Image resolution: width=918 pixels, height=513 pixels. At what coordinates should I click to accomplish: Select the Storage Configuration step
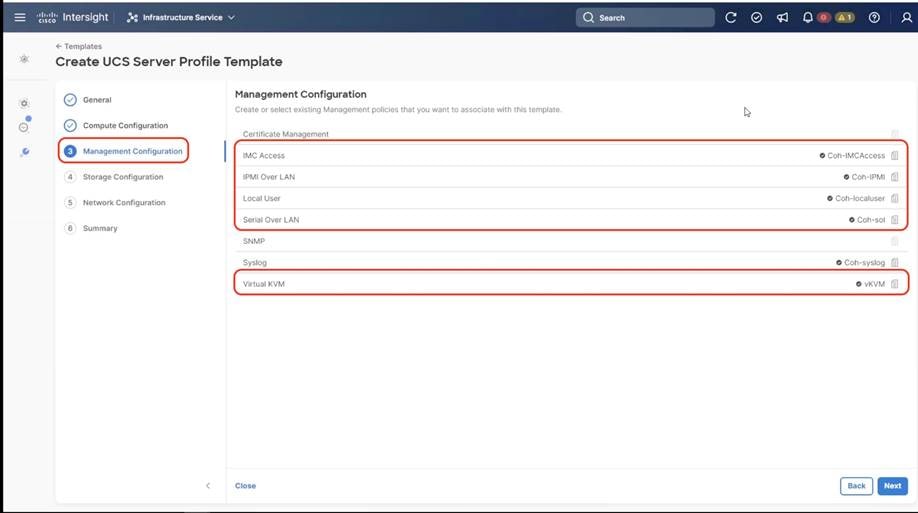point(114,177)
